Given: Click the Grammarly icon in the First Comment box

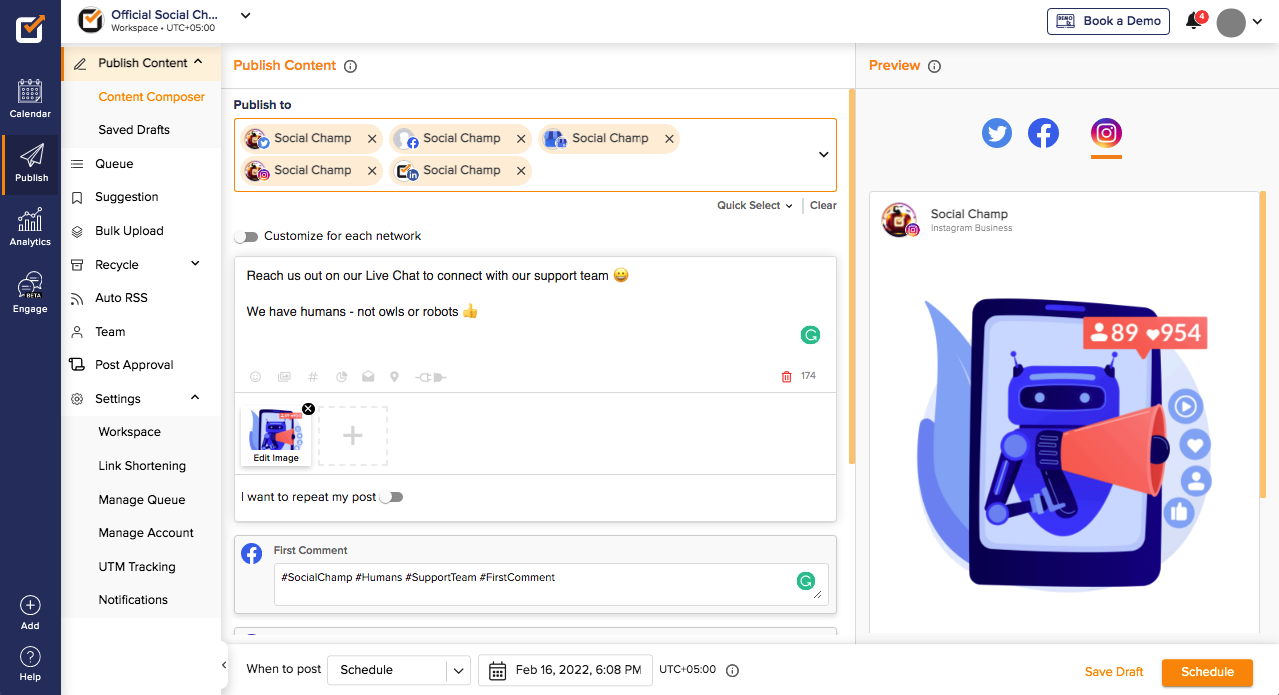Looking at the screenshot, I should pyautogui.click(x=806, y=580).
